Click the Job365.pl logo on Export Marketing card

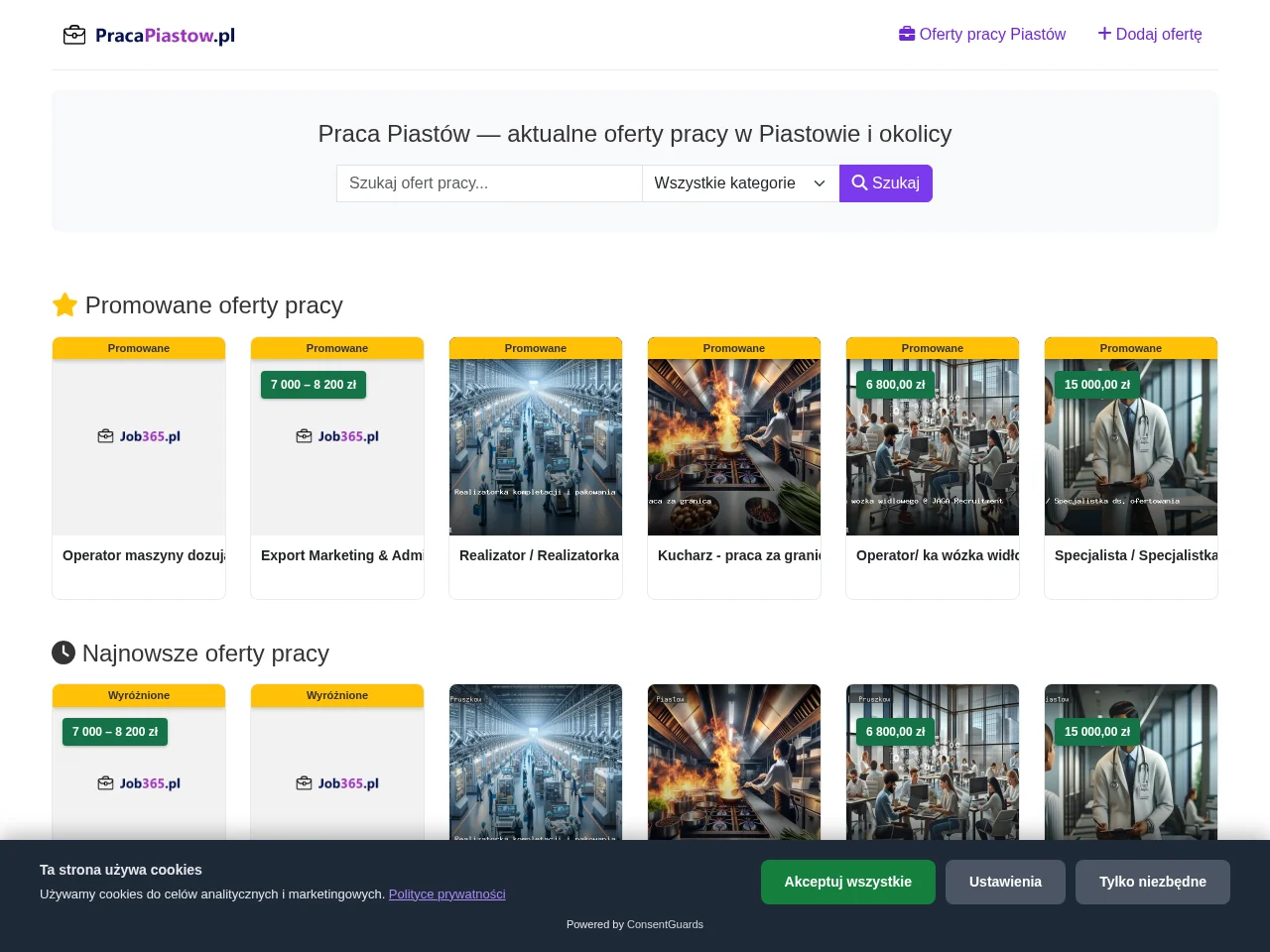coord(337,436)
